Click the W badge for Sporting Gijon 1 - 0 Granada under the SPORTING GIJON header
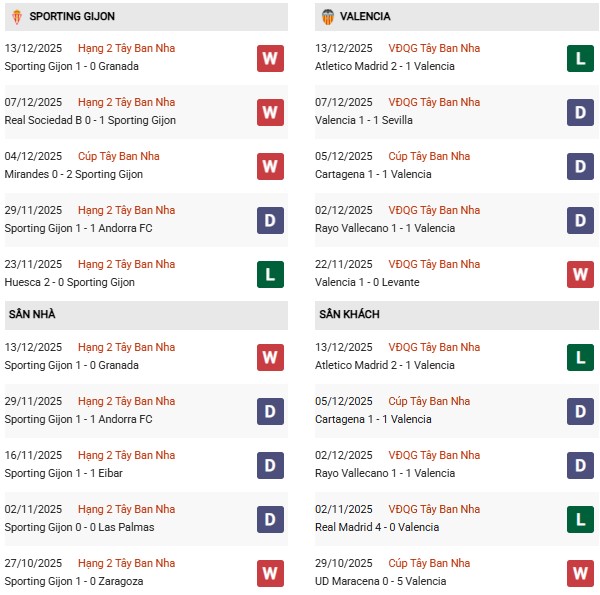Image resolution: width=600 pixels, height=595 pixels. tap(270, 58)
